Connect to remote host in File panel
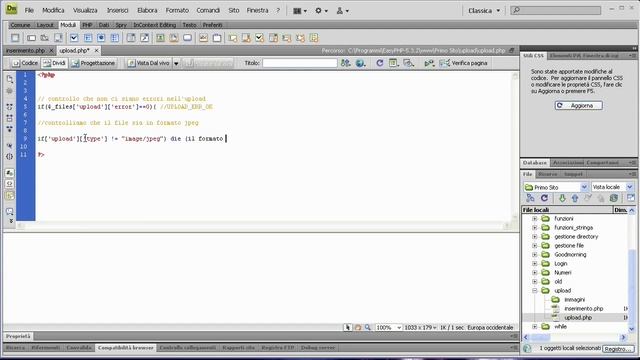 tap(530, 198)
